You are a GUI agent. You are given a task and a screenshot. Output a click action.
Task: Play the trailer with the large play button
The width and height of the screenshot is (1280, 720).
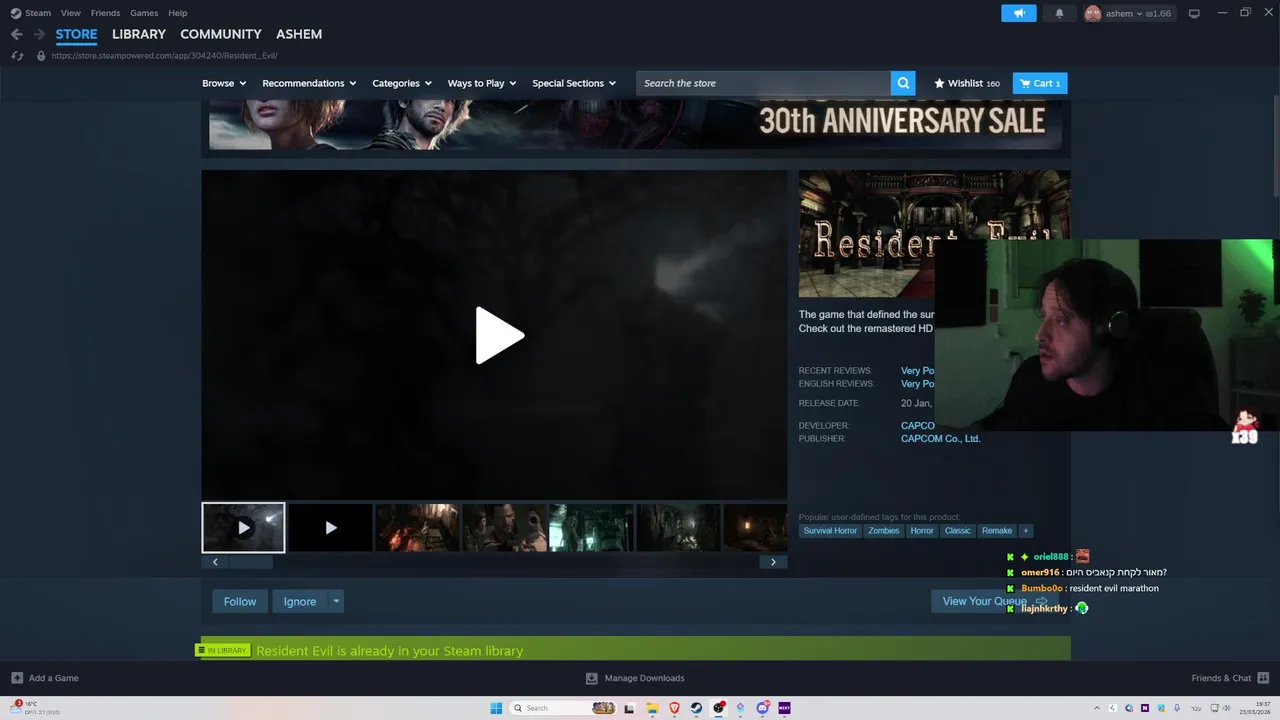[499, 335]
